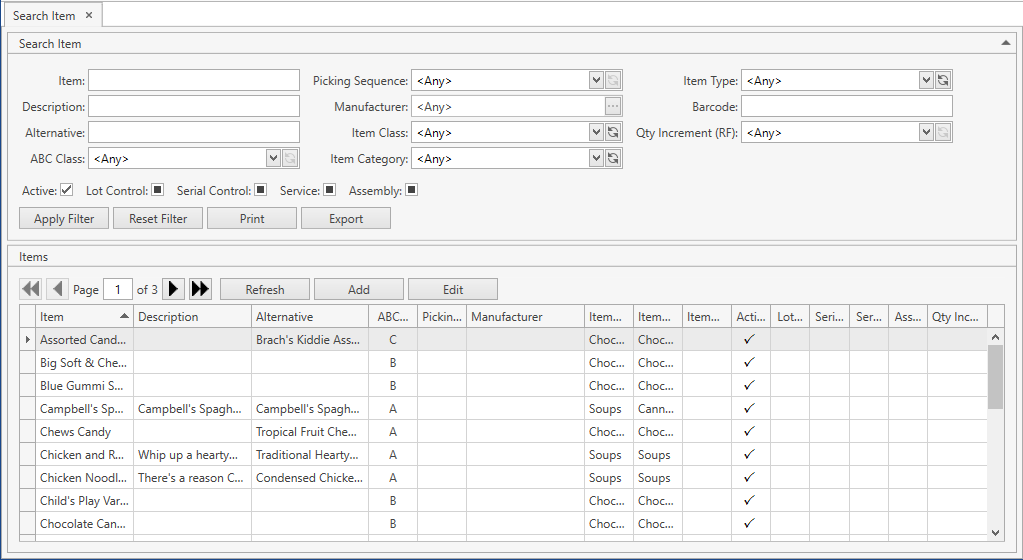
Task: Open the Item Category dropdown
Action: 596,159
